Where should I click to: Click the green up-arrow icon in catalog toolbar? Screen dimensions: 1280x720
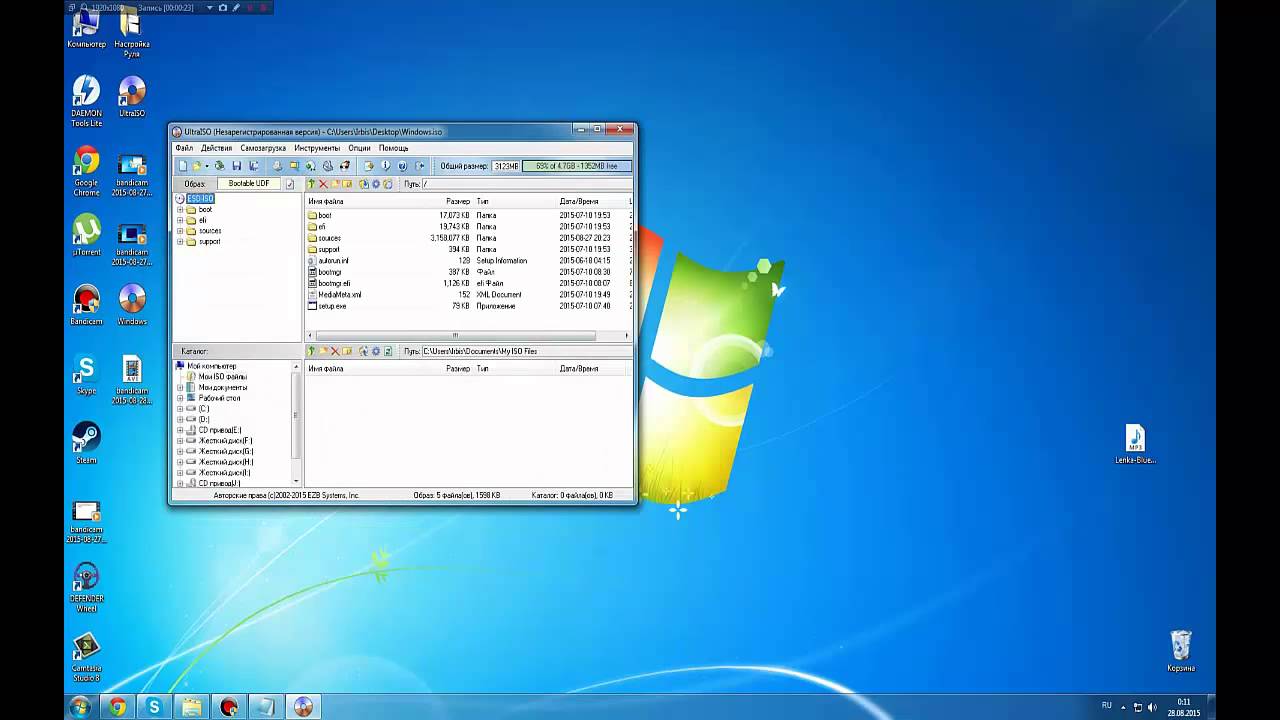[311, 351]
